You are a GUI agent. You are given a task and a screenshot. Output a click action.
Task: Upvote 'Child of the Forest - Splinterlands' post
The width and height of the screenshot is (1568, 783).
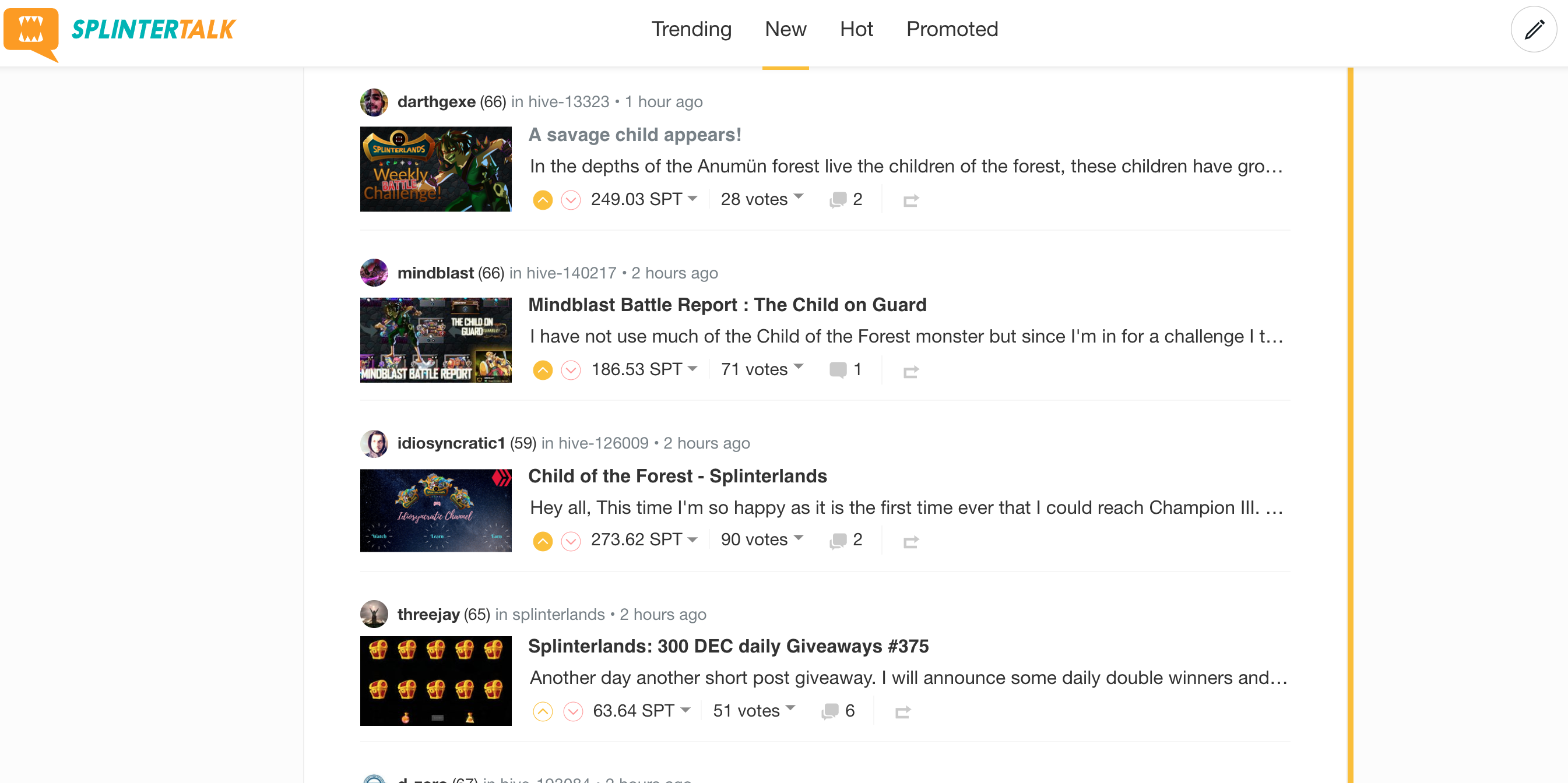coord(542,541)
